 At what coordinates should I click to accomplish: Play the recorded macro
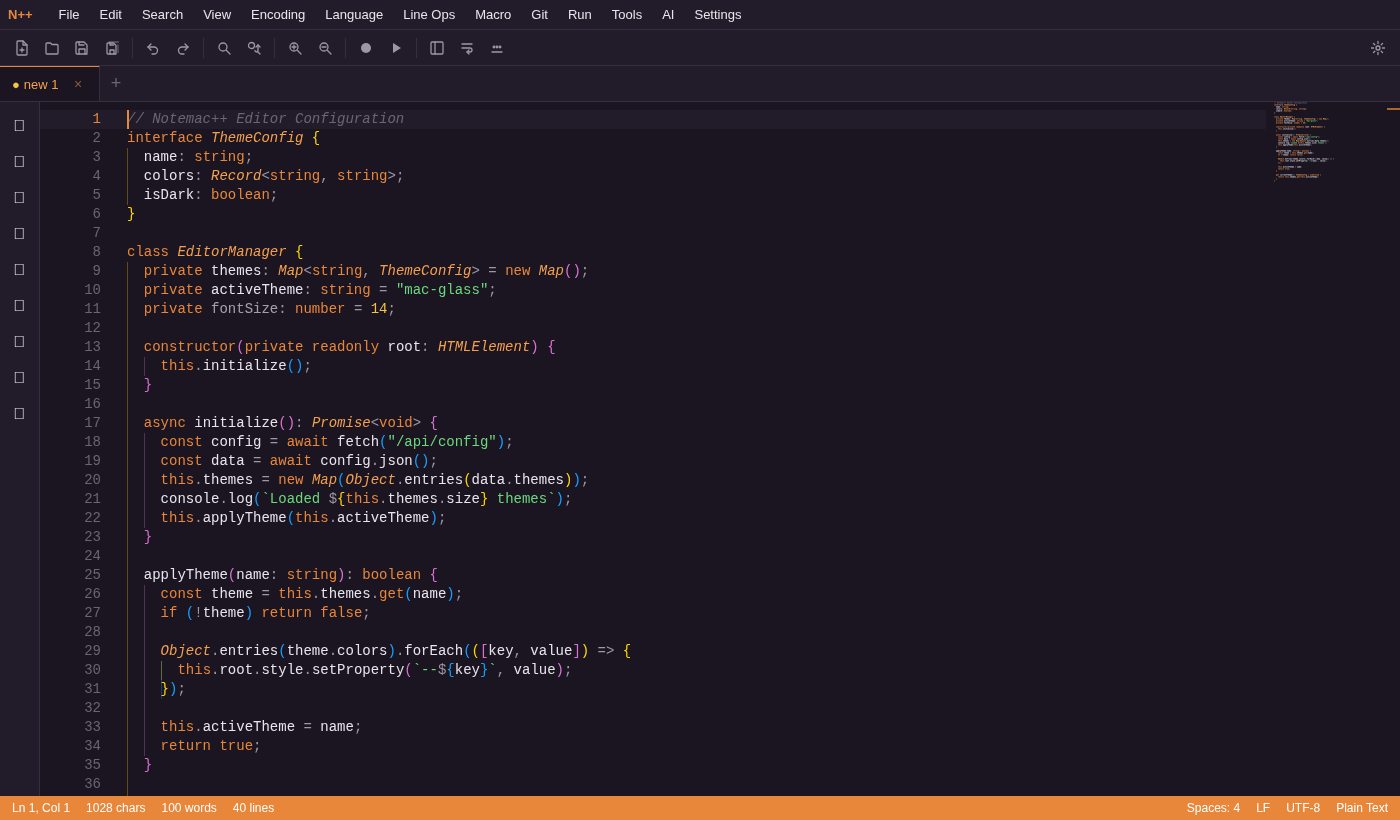pyautogui.click(x=396, y=47)
